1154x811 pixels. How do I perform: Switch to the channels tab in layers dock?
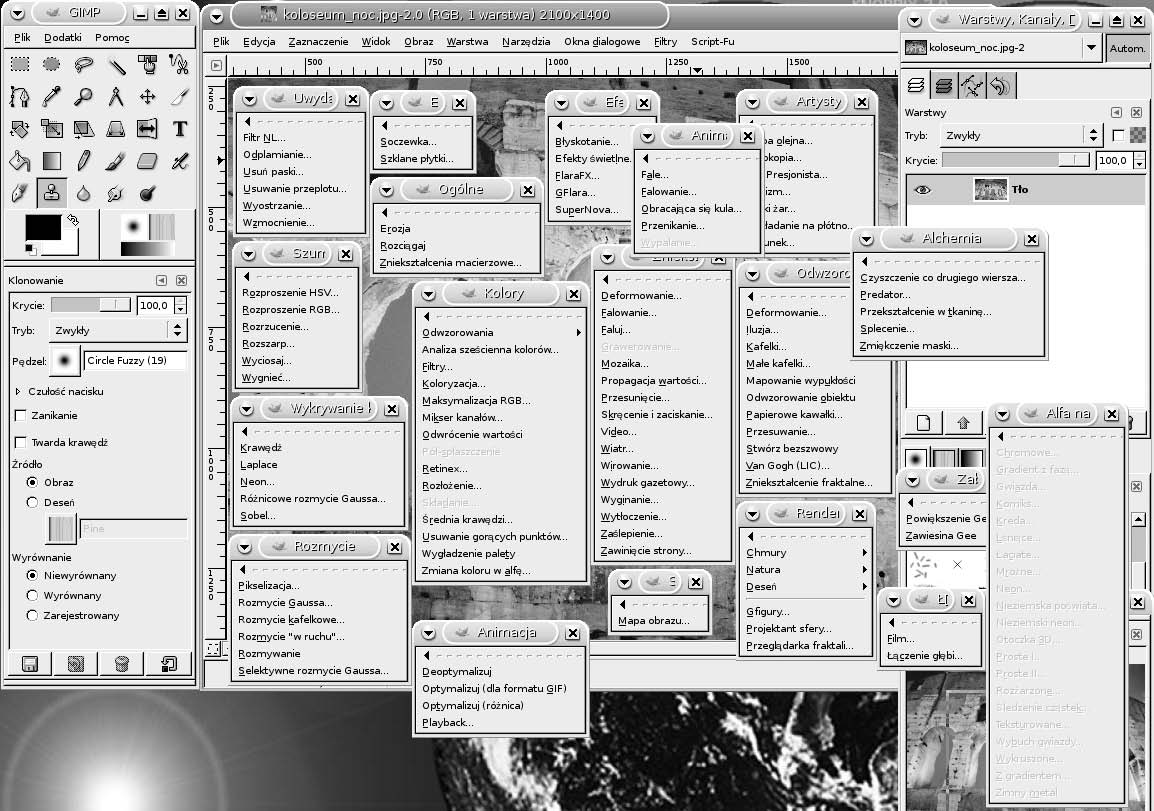pos(944,86)
